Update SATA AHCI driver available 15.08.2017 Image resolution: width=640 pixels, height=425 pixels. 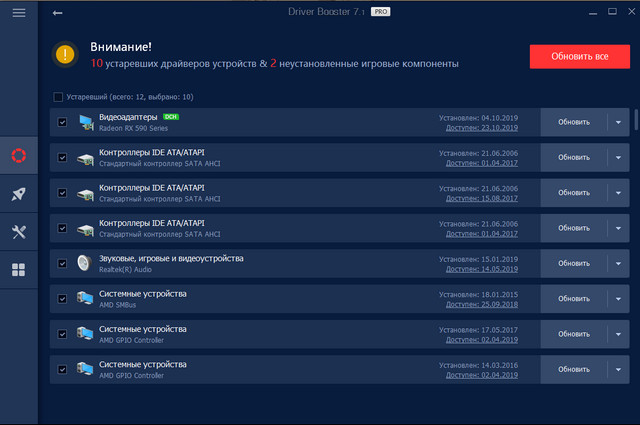574,193
